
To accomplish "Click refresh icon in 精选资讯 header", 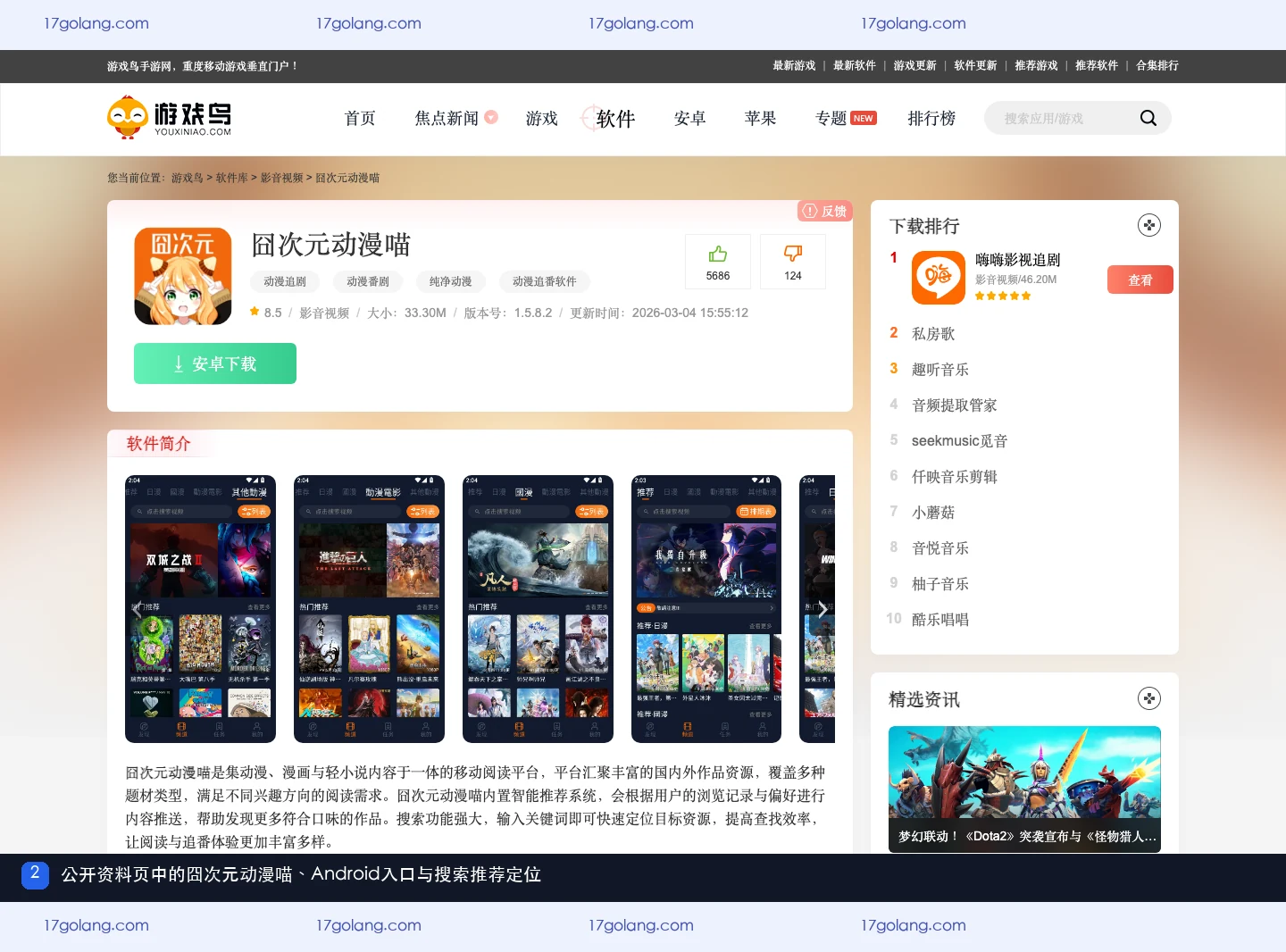I will pyautogui.click(x=1149, y=698).
